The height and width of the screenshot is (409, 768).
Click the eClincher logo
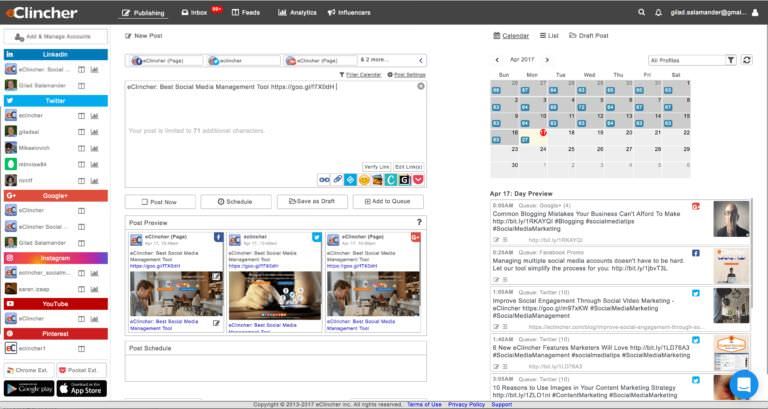click(42, 13)
